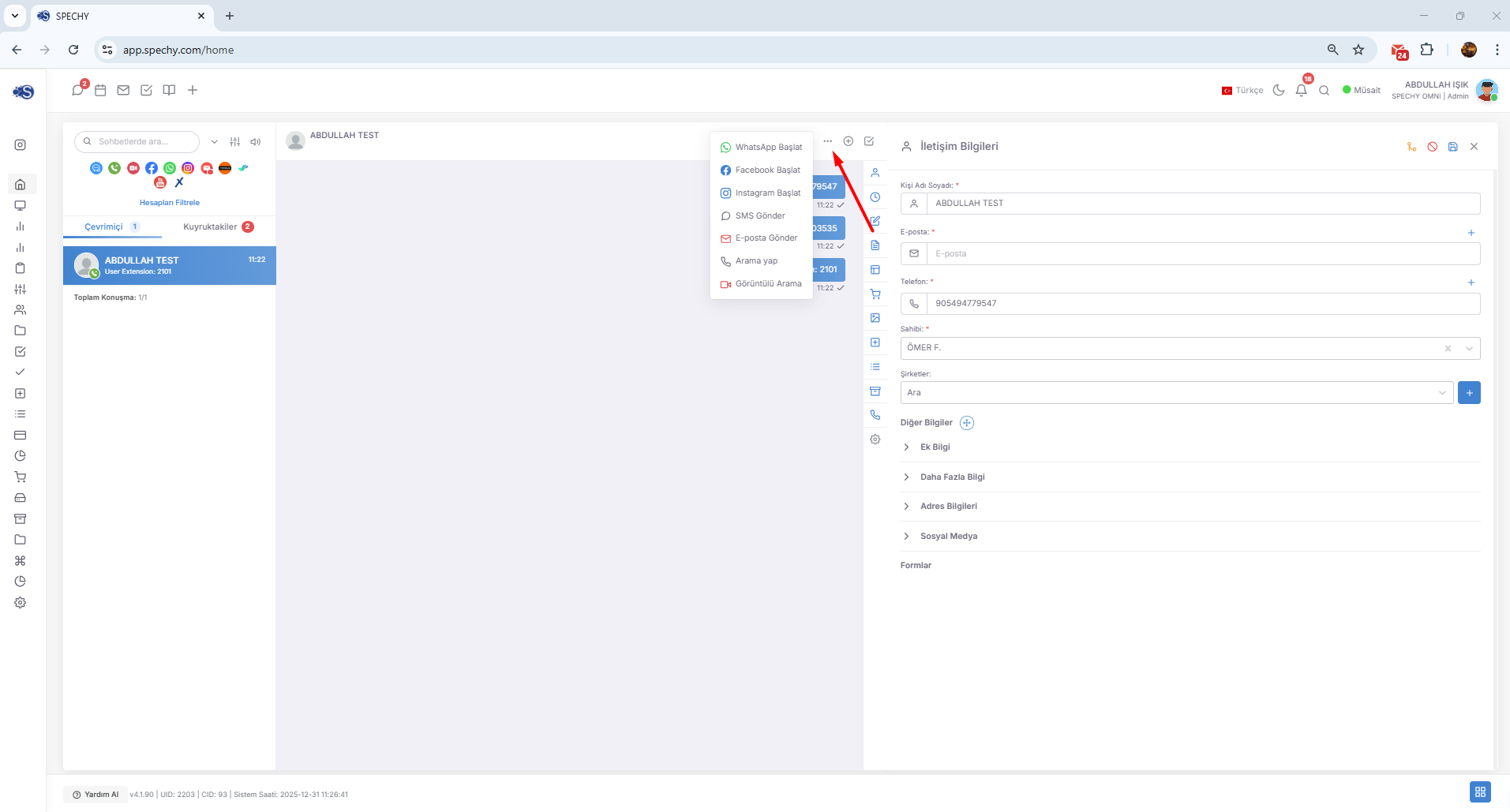Close the İletişim Bilgileri panel
The height and width of the screenshot is (812, 1510).
(1474, 147)
